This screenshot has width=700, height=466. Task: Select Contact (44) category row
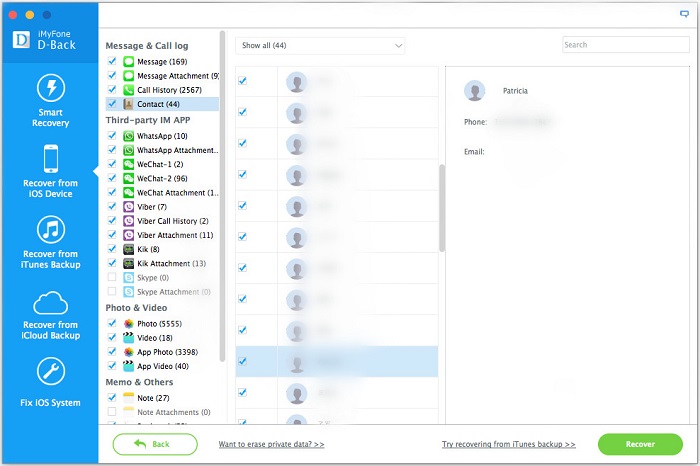162,104
